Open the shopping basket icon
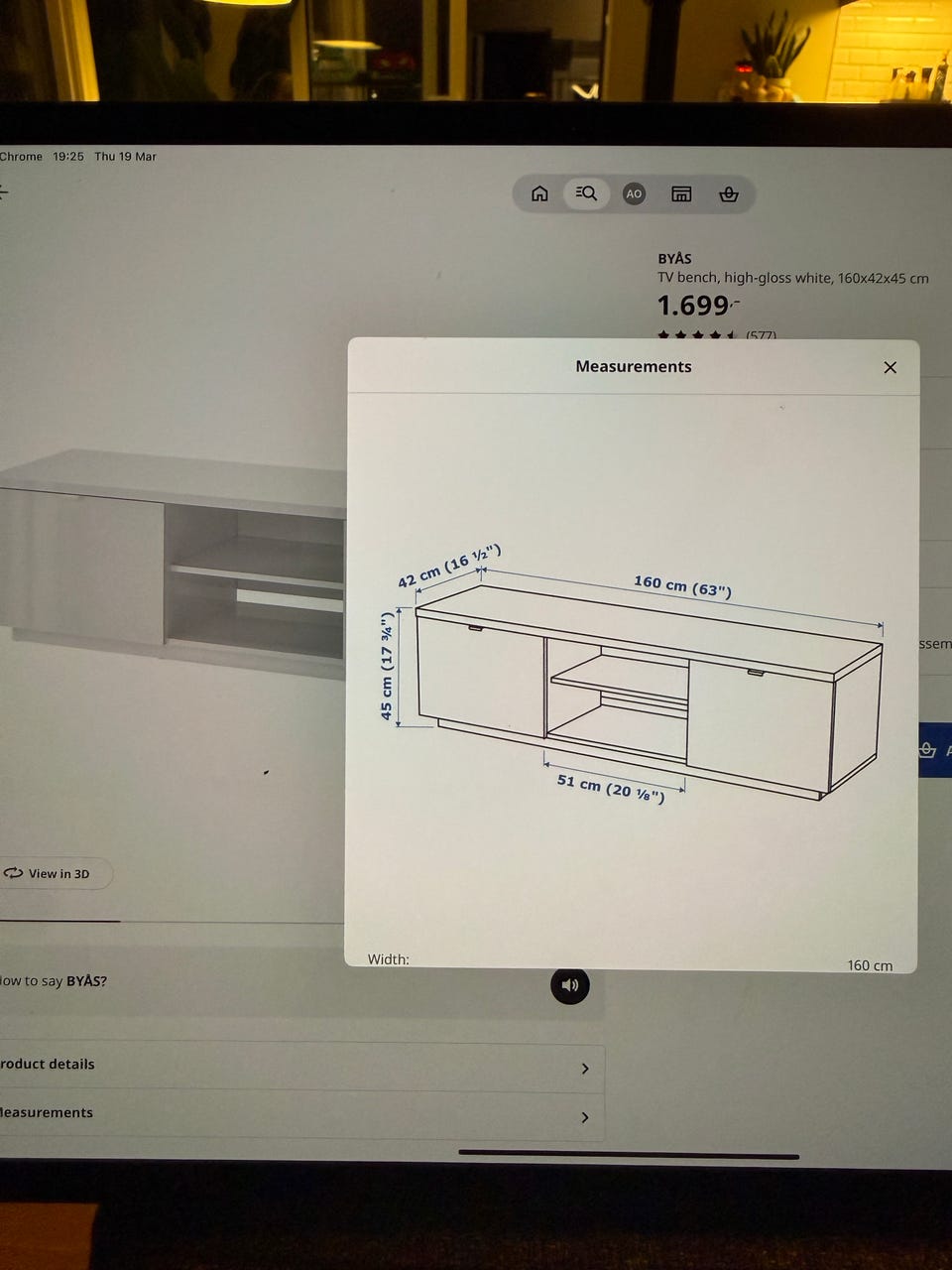Viewport: 952px width, 1270px height. (729, 193)
